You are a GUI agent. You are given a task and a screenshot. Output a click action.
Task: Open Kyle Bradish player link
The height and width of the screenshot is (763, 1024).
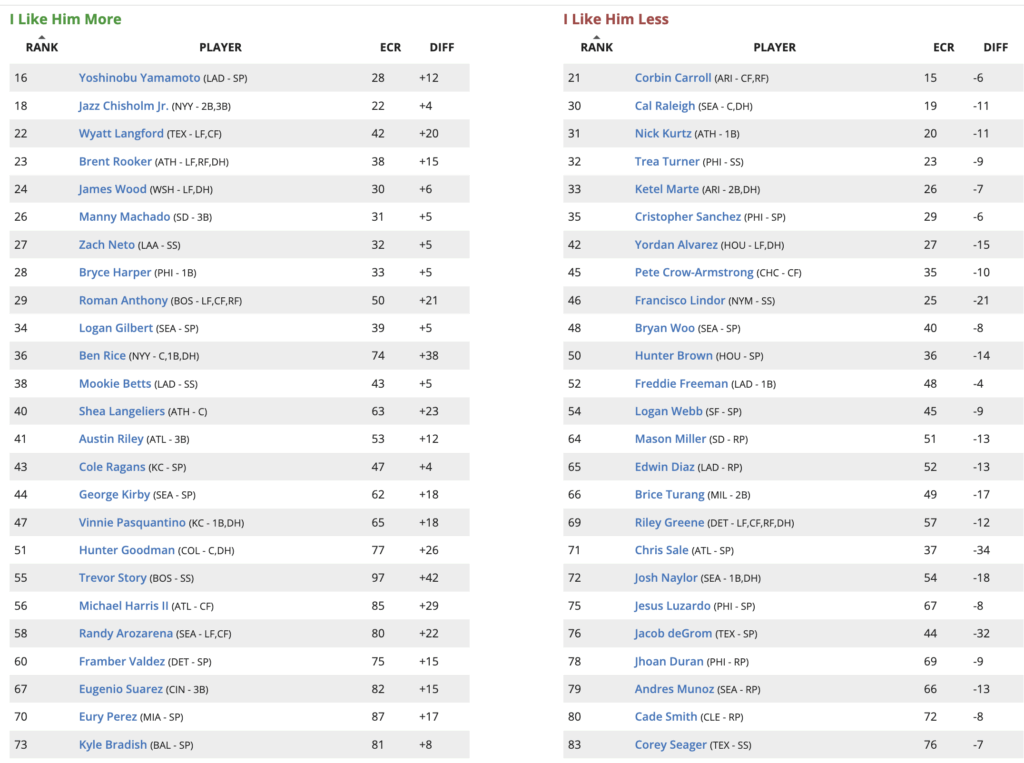[112, 745]
